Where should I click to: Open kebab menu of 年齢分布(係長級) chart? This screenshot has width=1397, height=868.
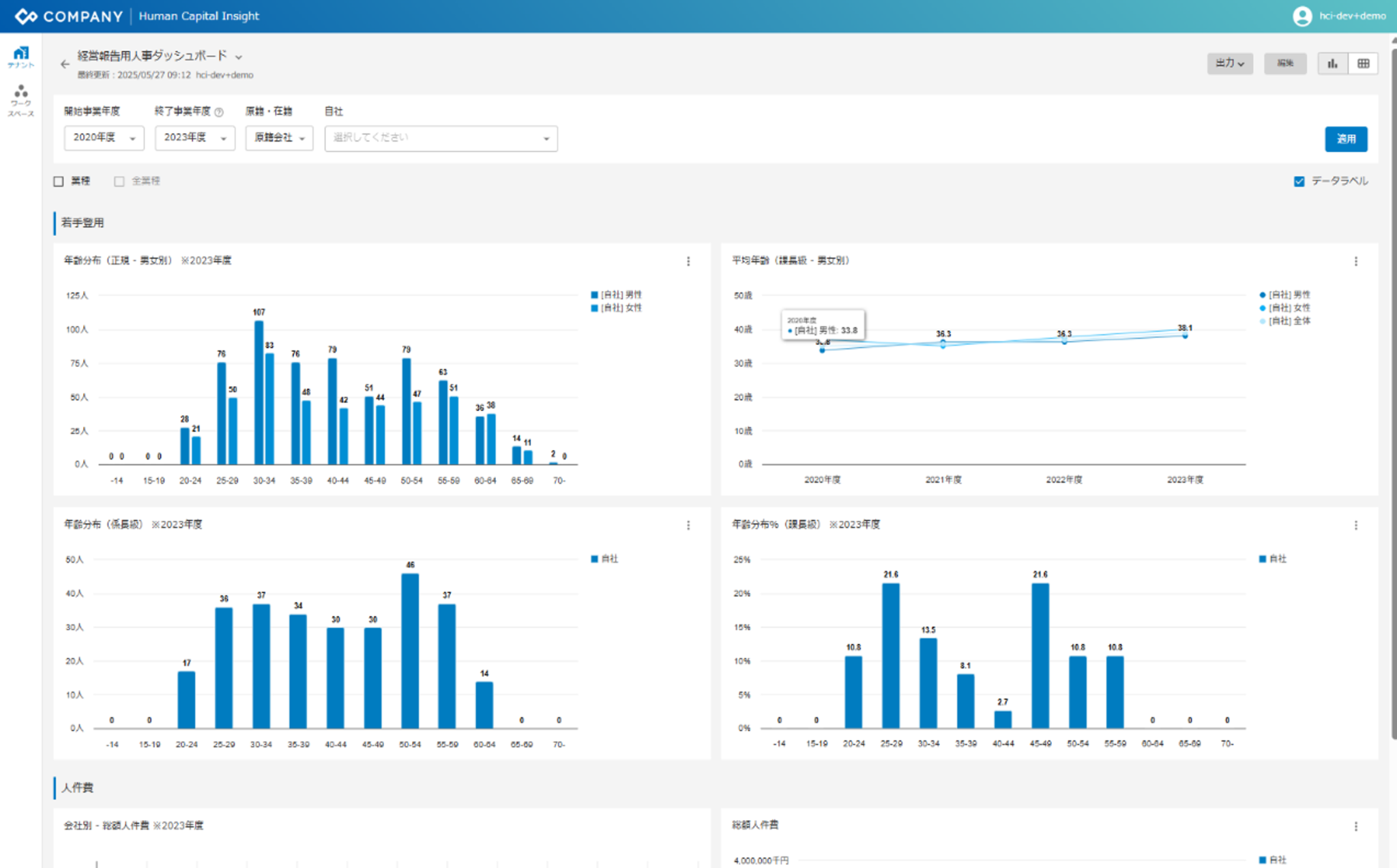coord(688,525)
